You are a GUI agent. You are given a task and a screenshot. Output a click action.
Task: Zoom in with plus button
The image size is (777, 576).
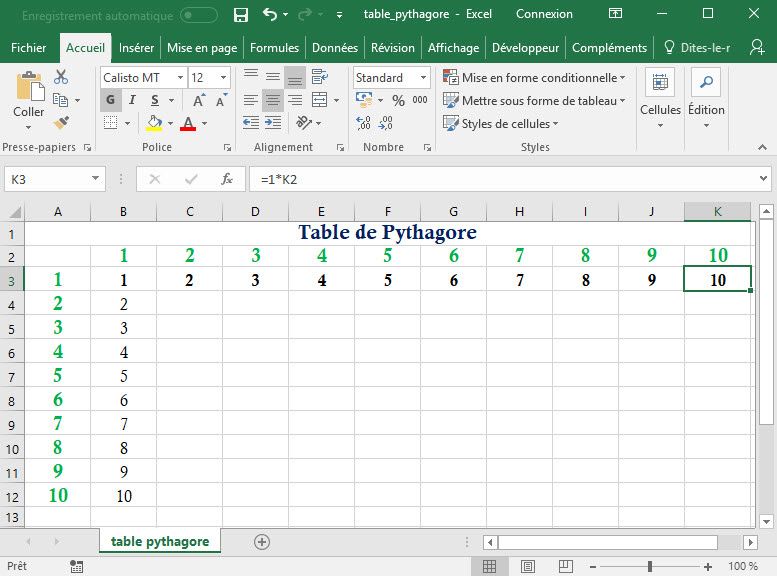coord(708,566)
